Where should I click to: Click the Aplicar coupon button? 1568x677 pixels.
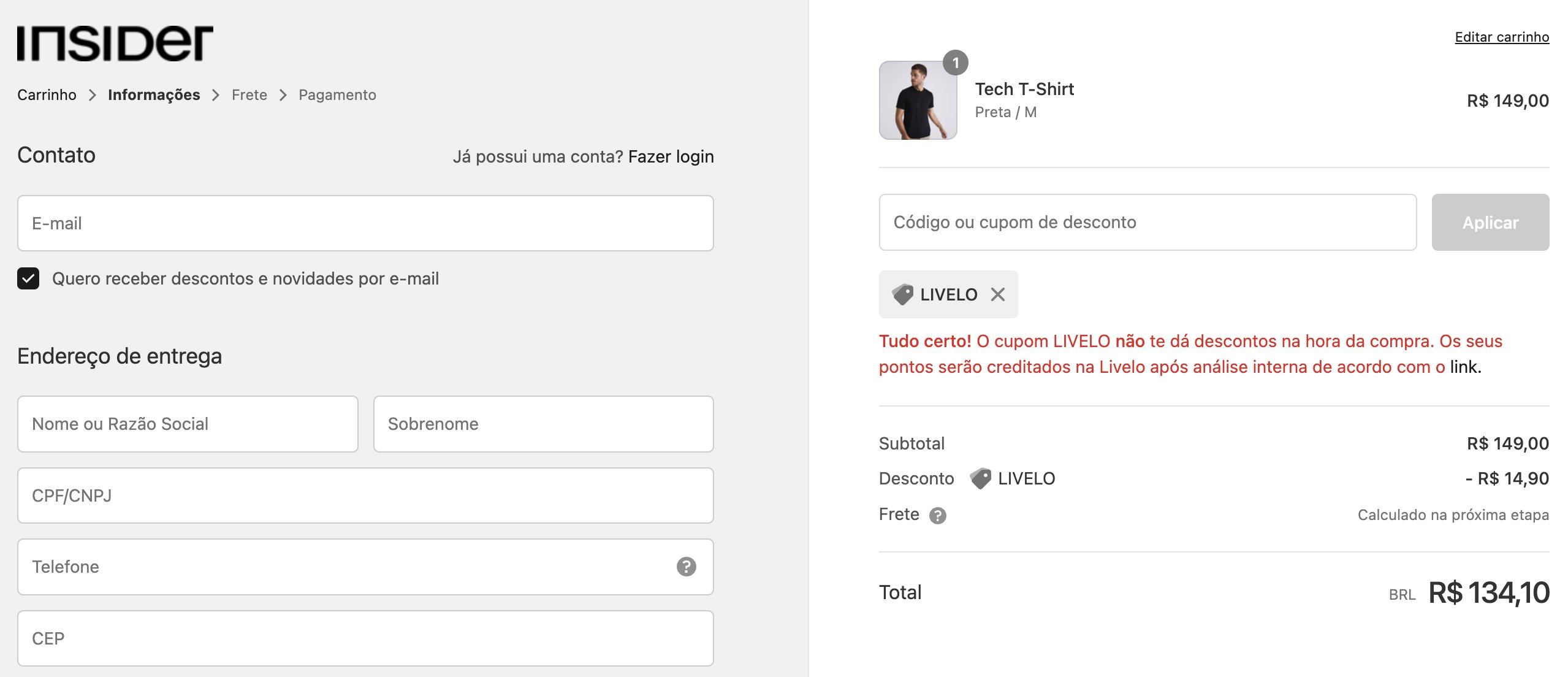coord(1490,222)
